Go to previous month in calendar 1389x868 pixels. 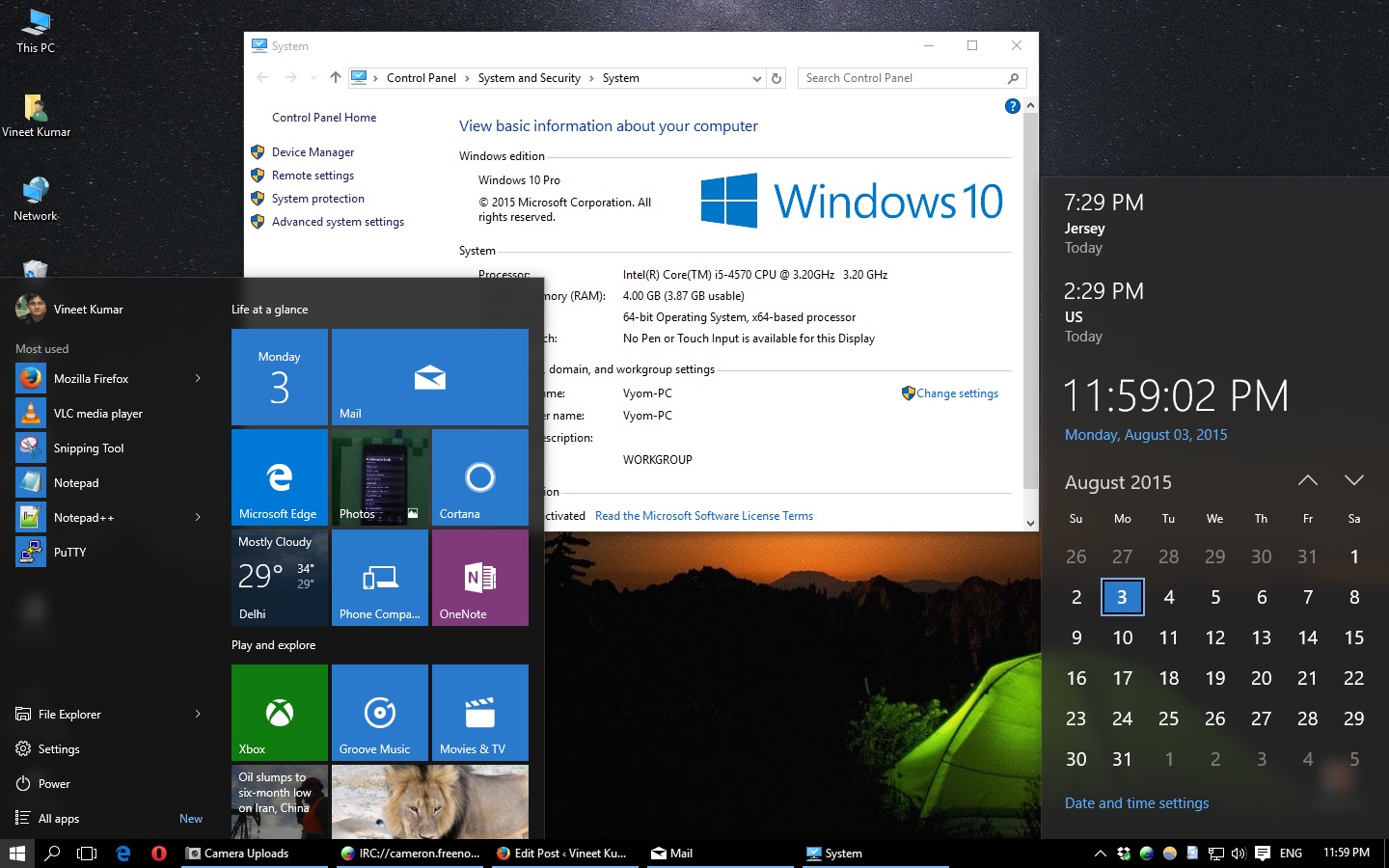click(x=1308, y=480)
